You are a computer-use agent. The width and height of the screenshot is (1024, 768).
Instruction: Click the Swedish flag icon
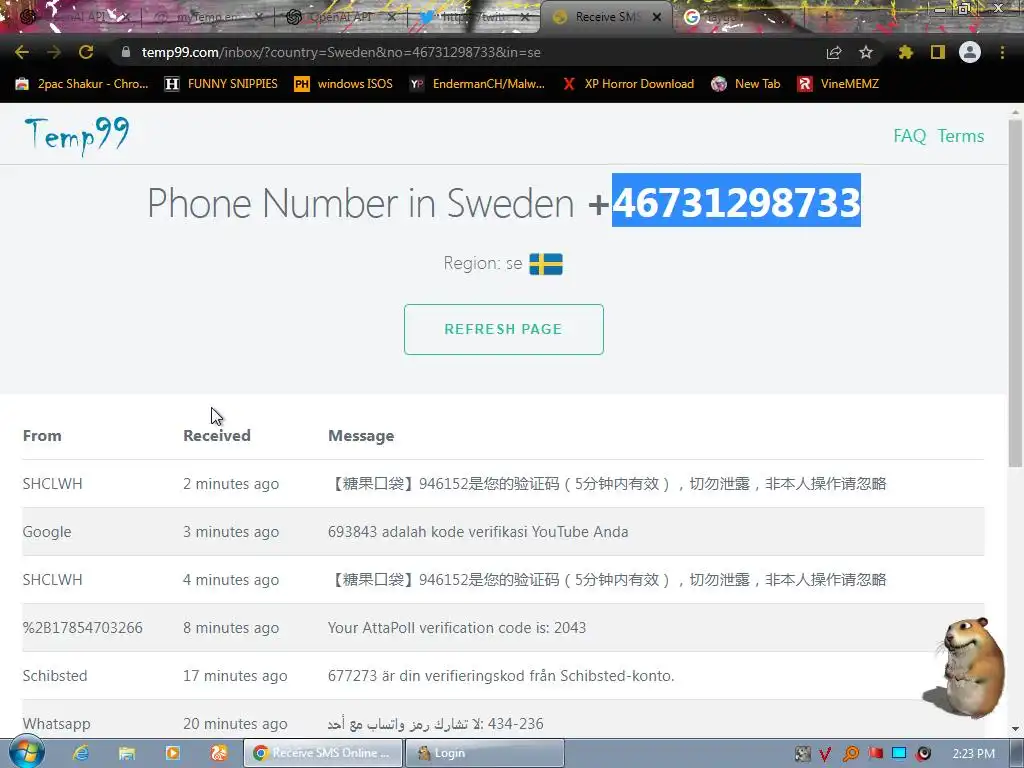[546, 264]
